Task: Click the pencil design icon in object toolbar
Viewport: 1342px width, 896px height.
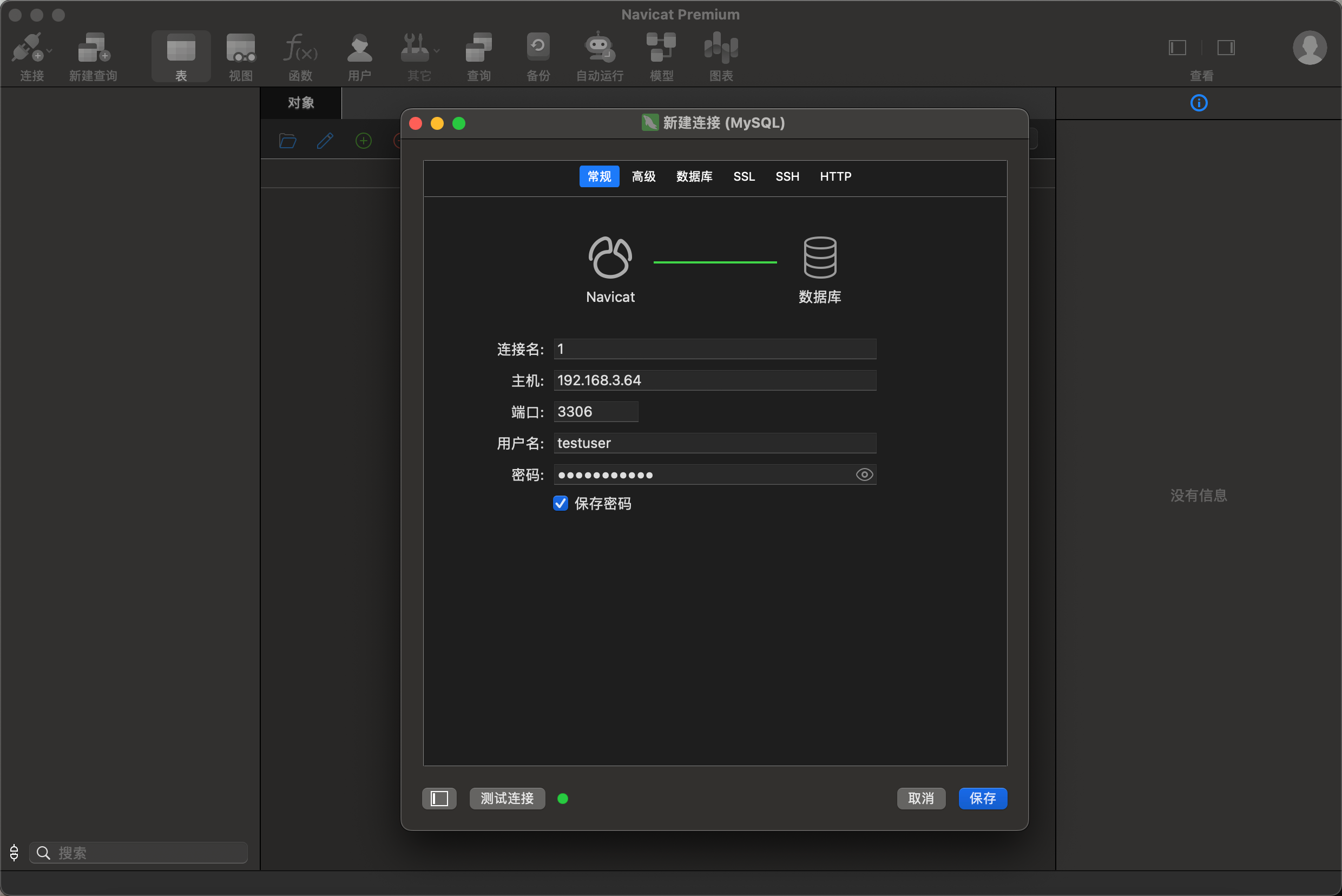Action: coord(325,141)
